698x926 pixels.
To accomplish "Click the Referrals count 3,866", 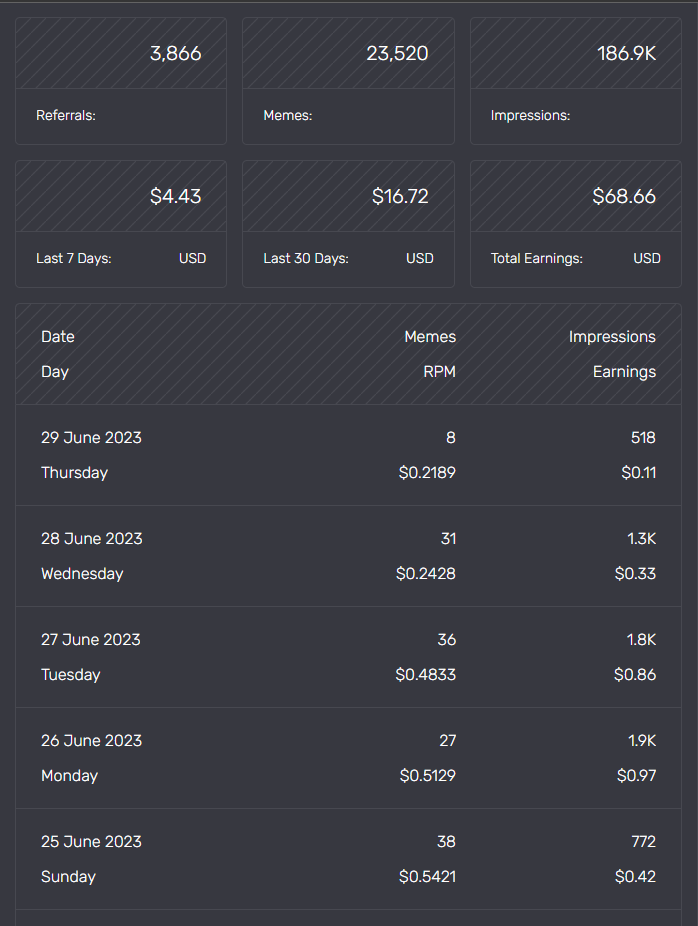I will tap(176, 54).
